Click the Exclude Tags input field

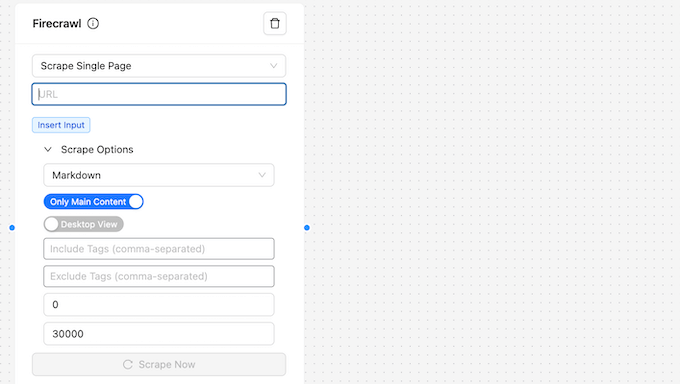(x=159, y=276)
